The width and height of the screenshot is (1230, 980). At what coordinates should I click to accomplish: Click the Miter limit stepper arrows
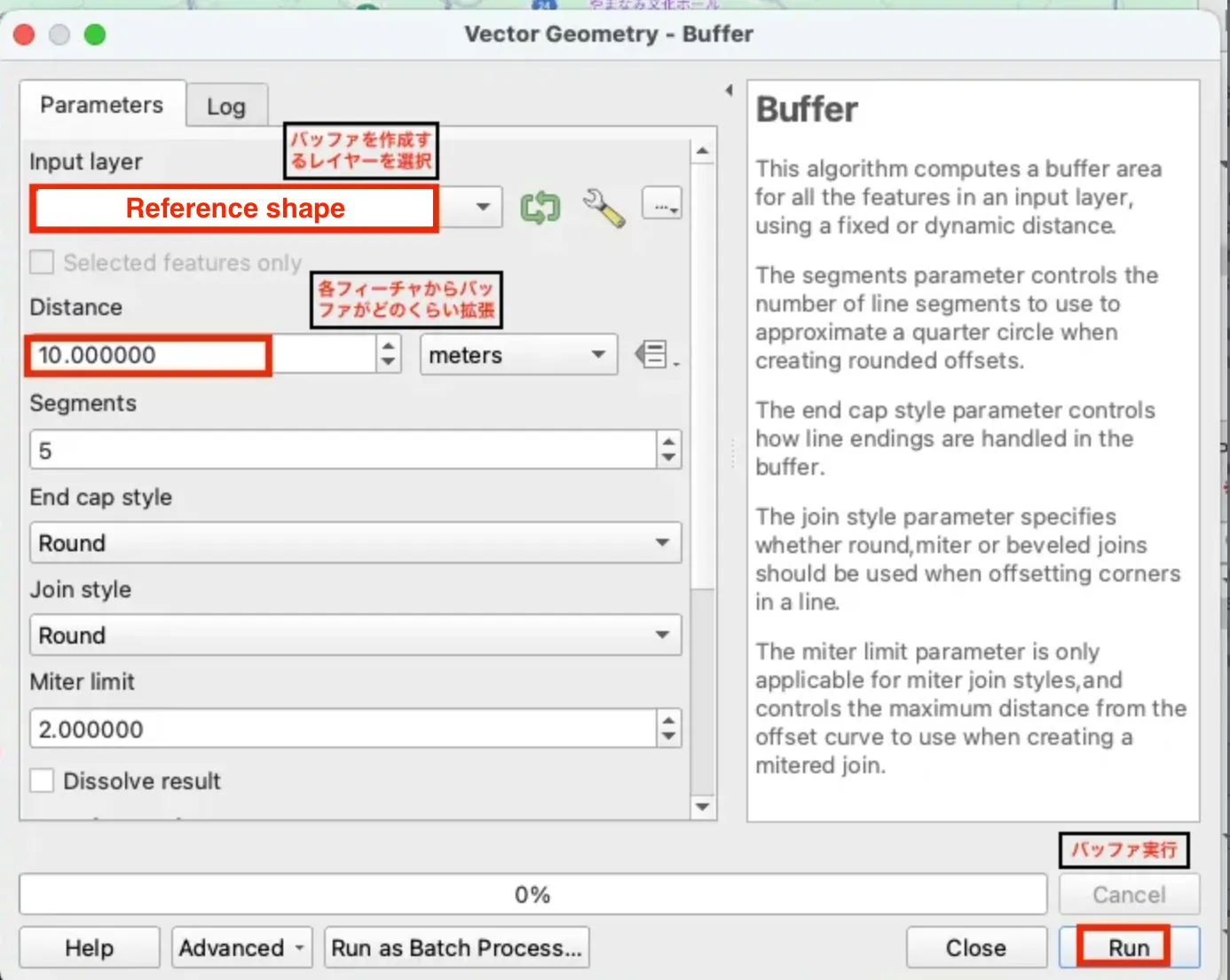[669, 729]
